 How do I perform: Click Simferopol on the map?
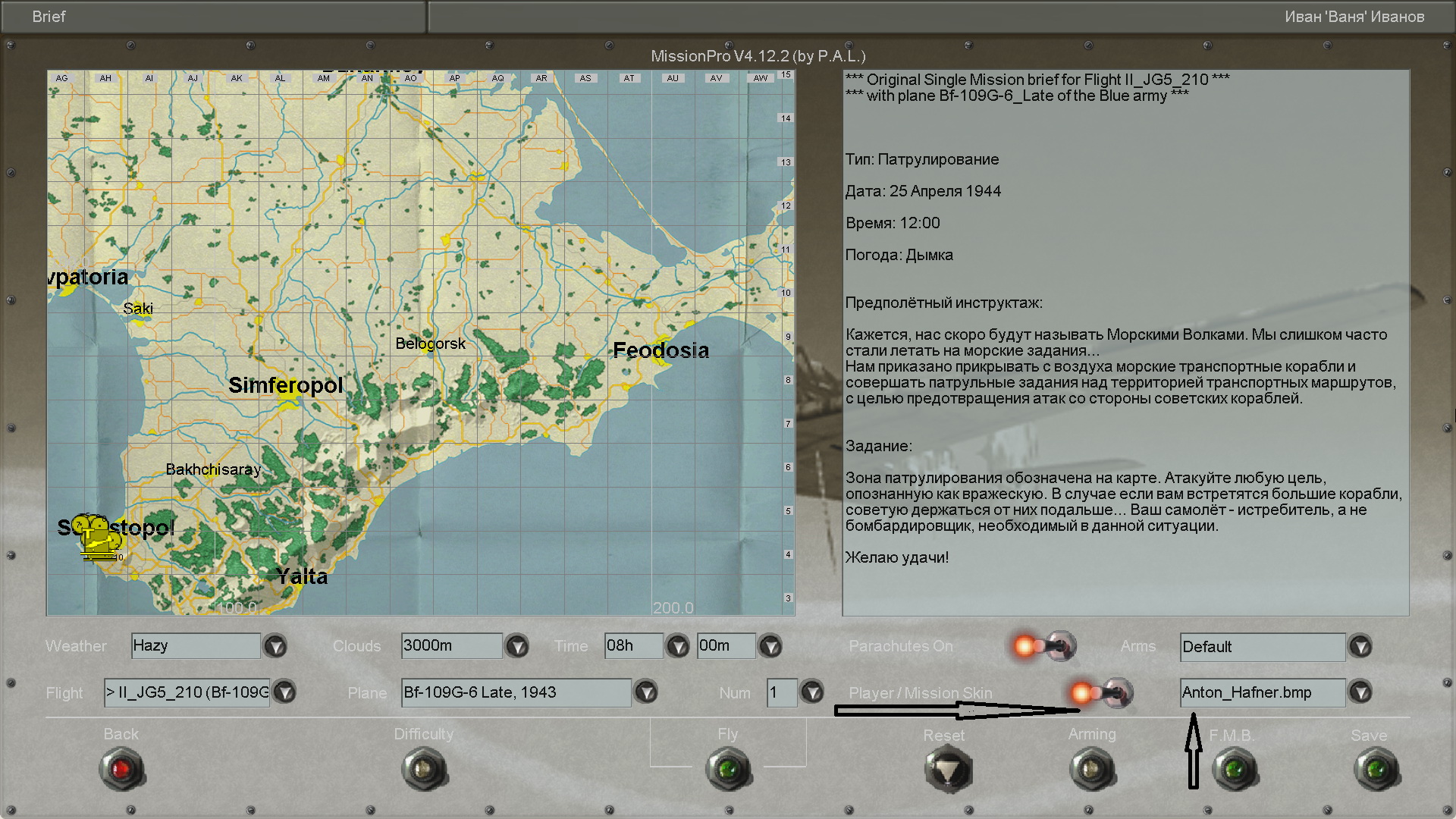pyautogui.click(x=286, y=385)
